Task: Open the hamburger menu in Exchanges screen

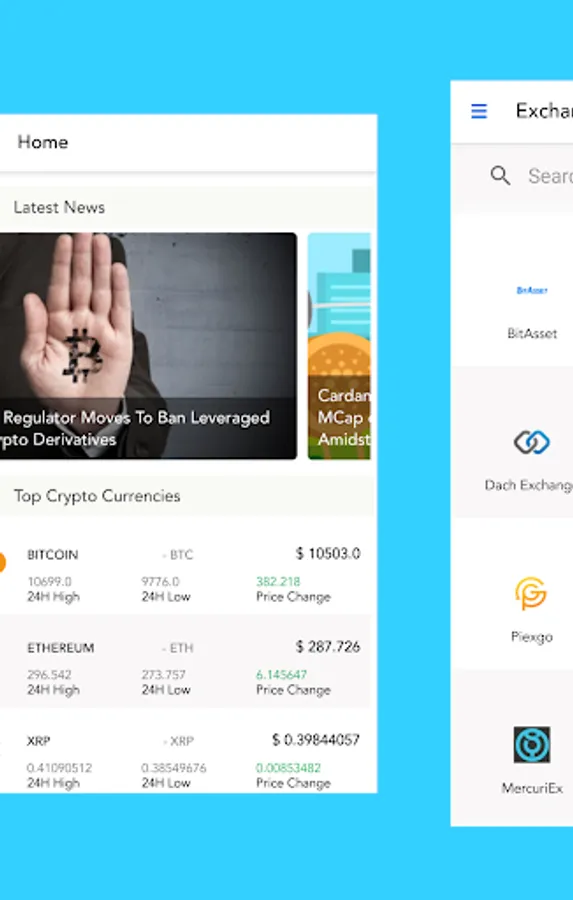Action: point(479,111)
